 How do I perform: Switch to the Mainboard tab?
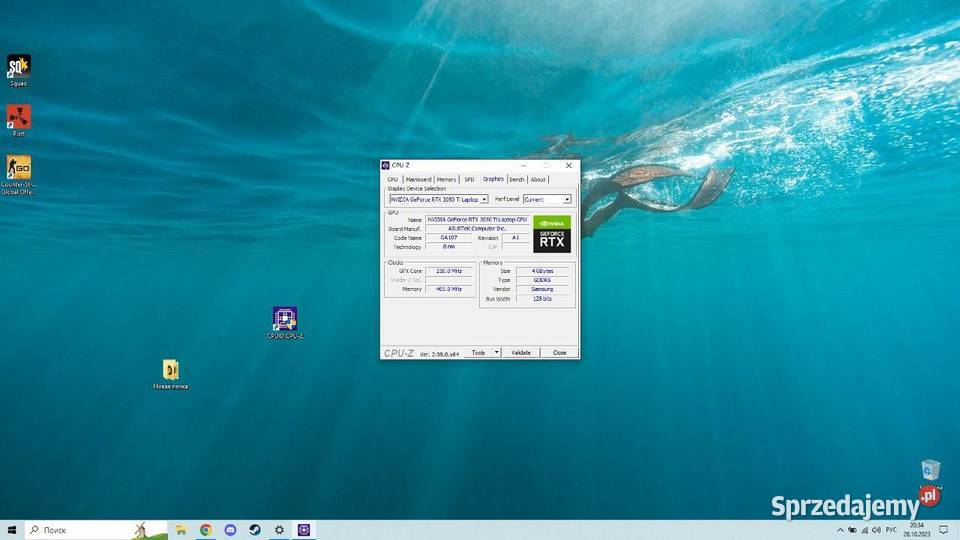418,179
